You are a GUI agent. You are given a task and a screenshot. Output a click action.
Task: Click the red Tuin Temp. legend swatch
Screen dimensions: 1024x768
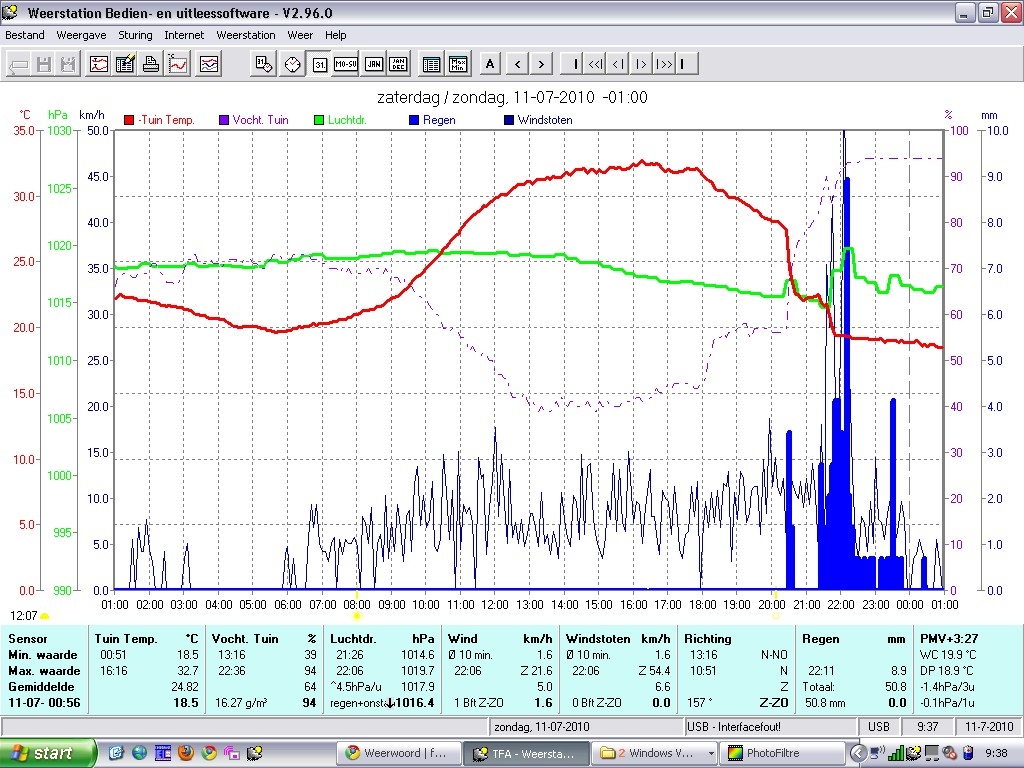point(129,120)
